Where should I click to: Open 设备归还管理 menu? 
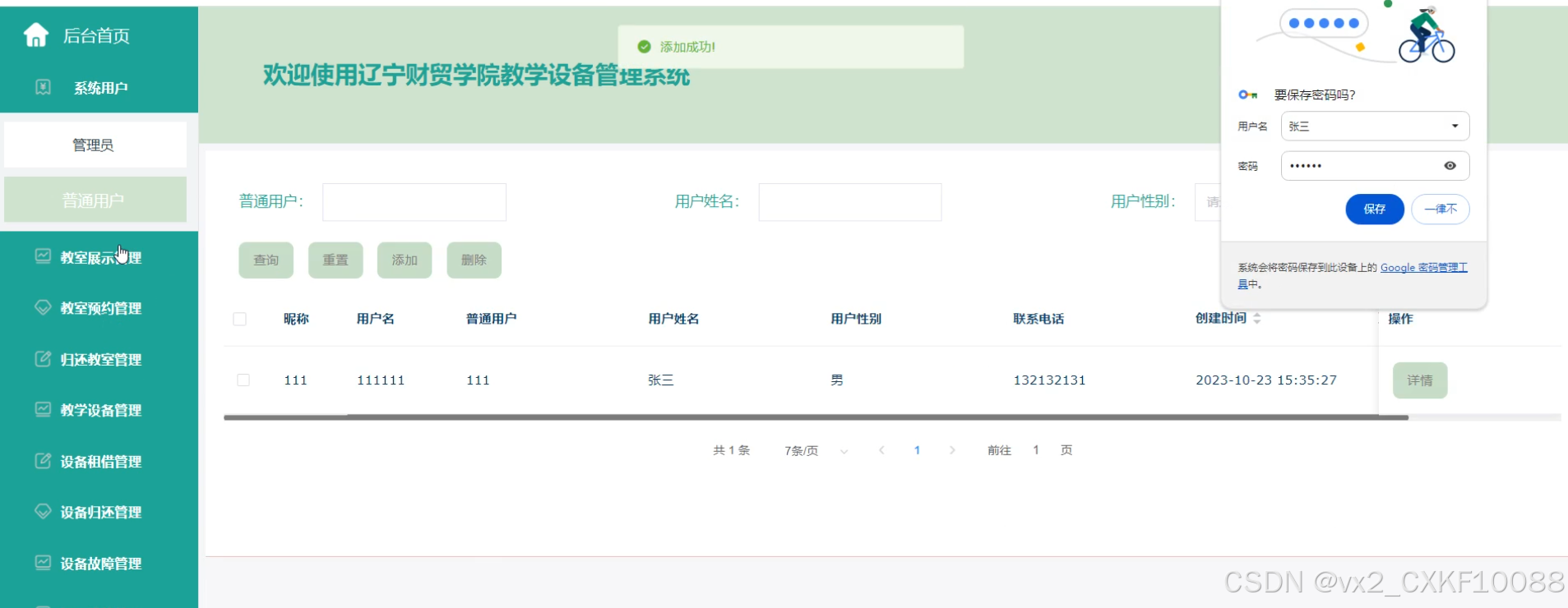99,512
